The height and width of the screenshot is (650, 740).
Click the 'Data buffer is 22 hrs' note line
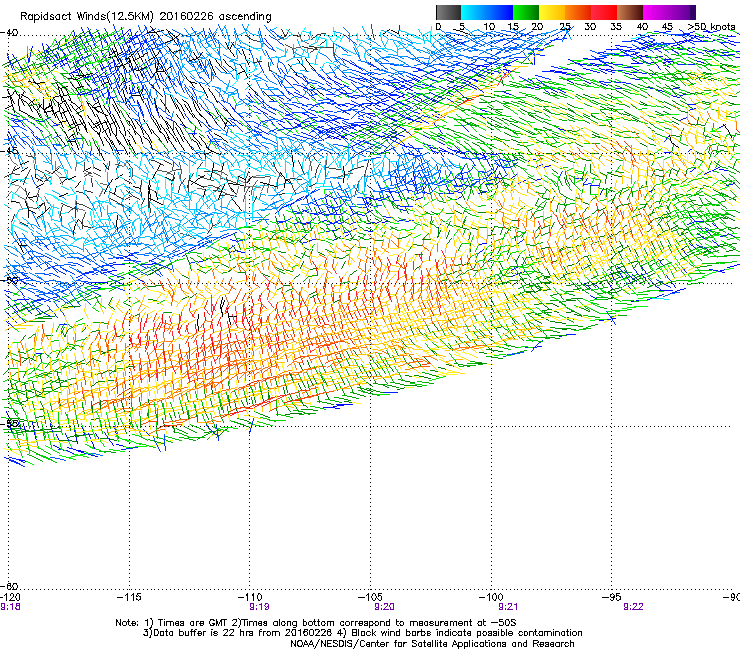point(362,633)
